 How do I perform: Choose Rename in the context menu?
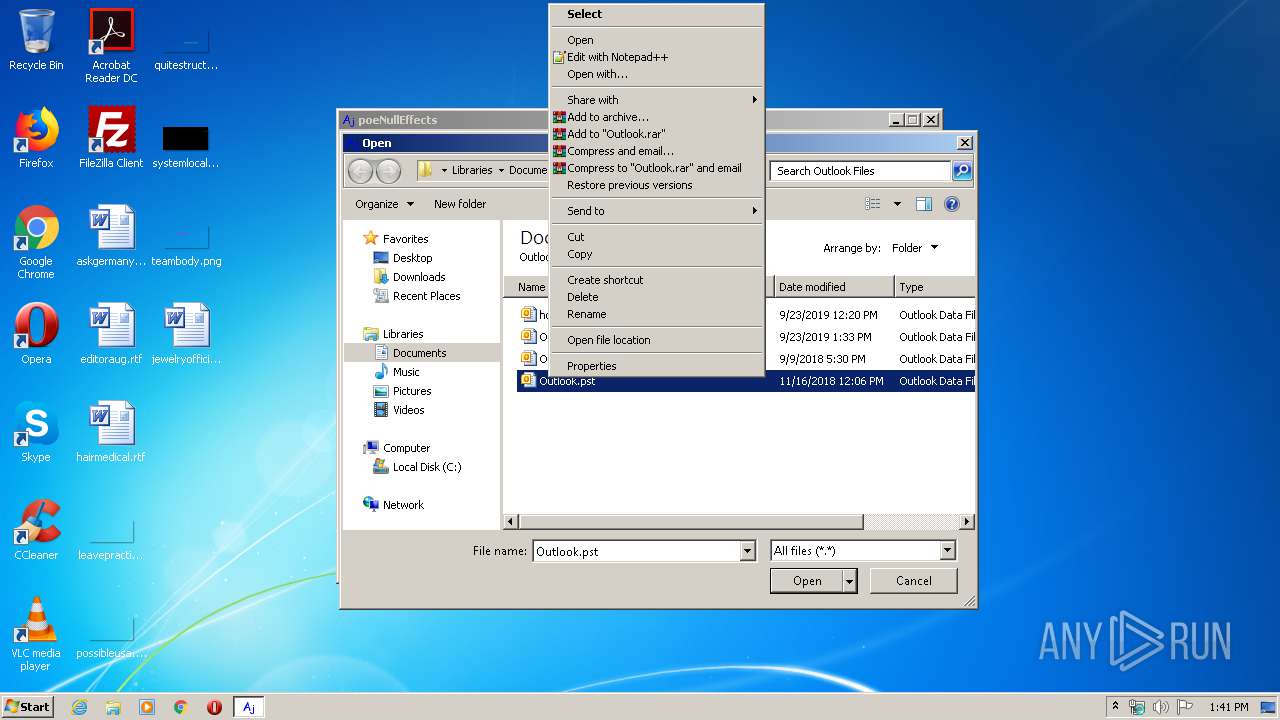pyautogui.click(x=657, y=314)
